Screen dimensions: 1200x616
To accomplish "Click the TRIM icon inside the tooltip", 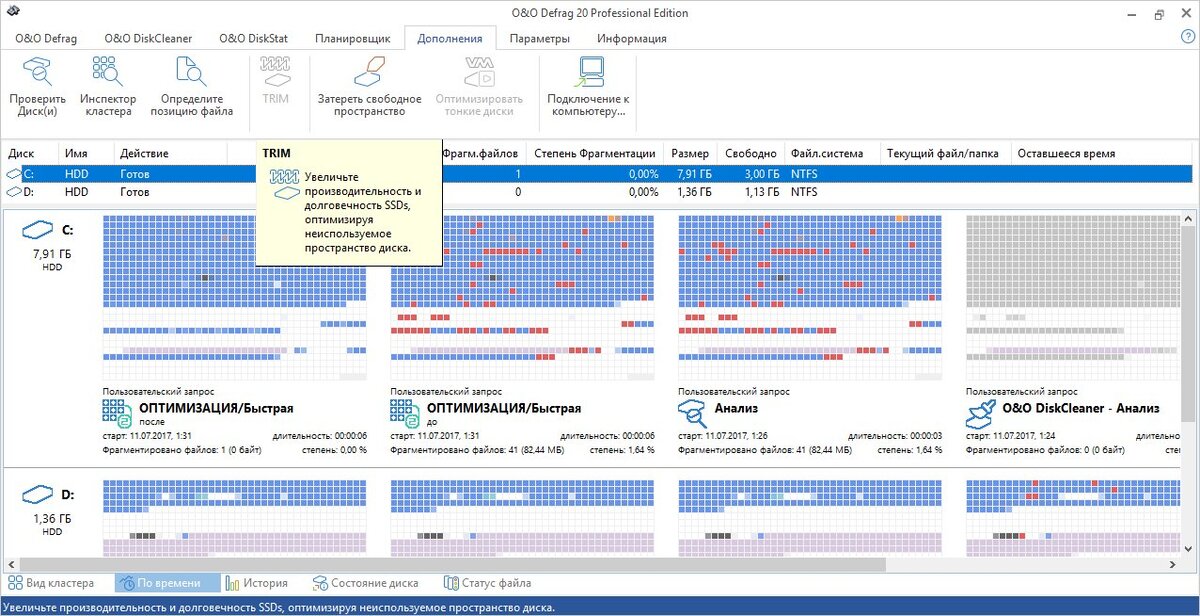I will tap(284, 182).
